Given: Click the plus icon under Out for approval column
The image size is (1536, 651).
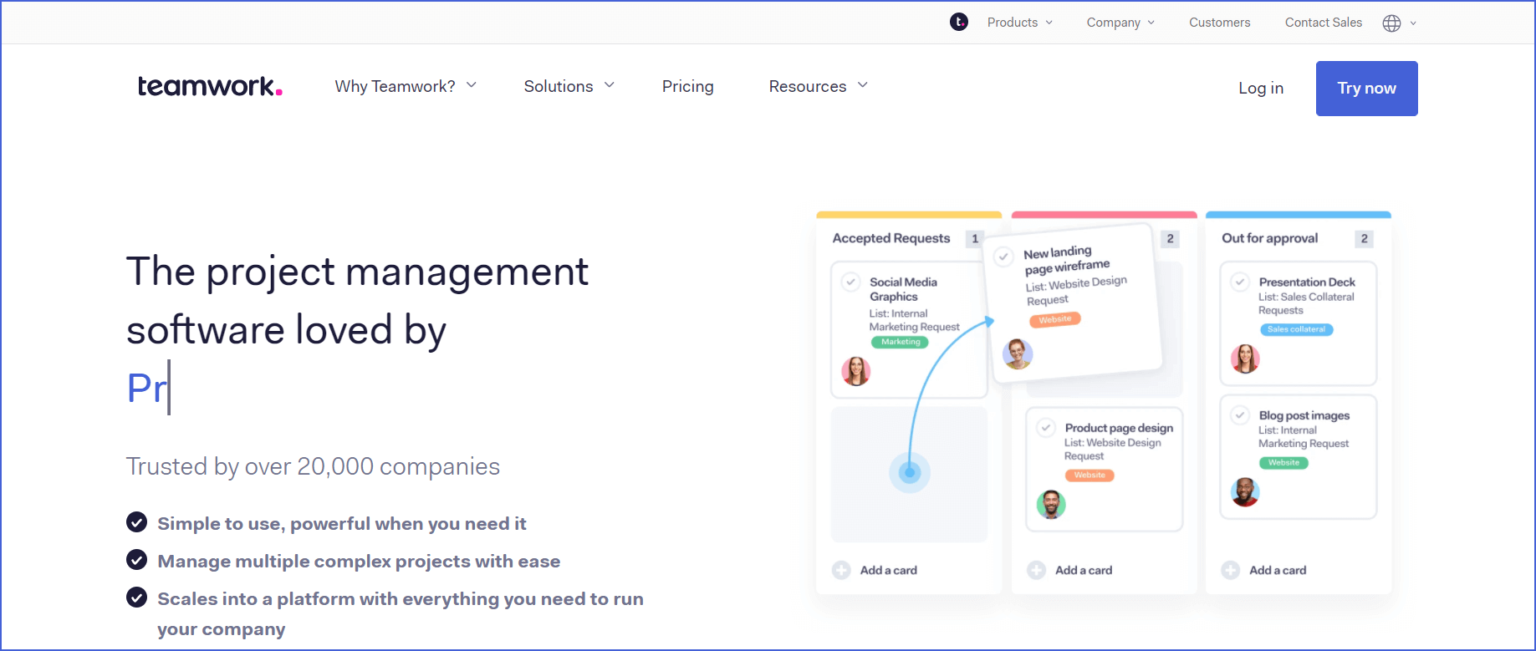Looking at the screenshot, I should coord(1230,569).
